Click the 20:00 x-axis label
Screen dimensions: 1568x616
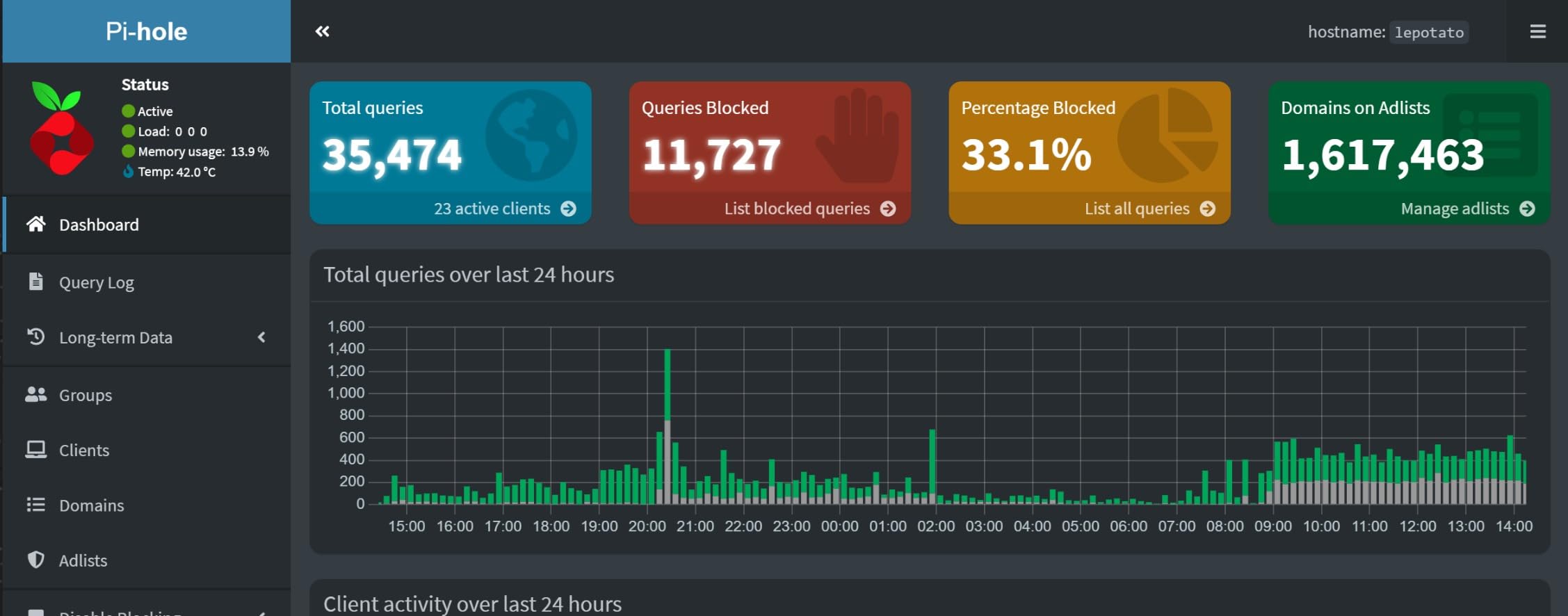coord(647,526)
